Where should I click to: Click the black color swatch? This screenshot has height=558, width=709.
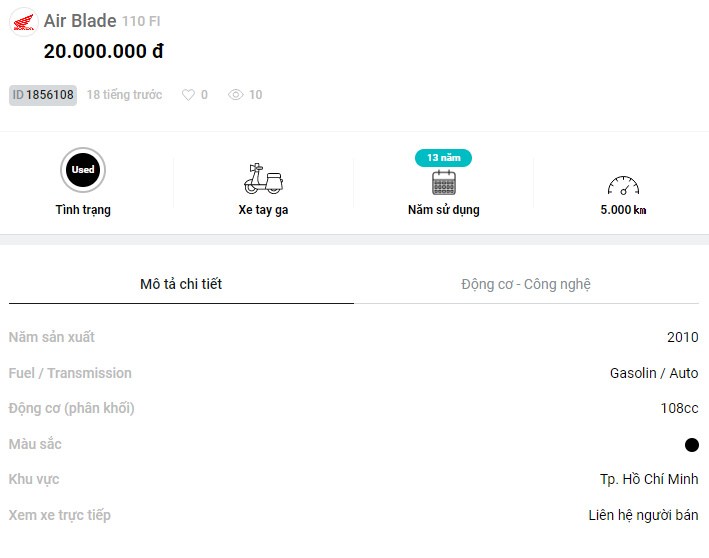coord(691,445)
